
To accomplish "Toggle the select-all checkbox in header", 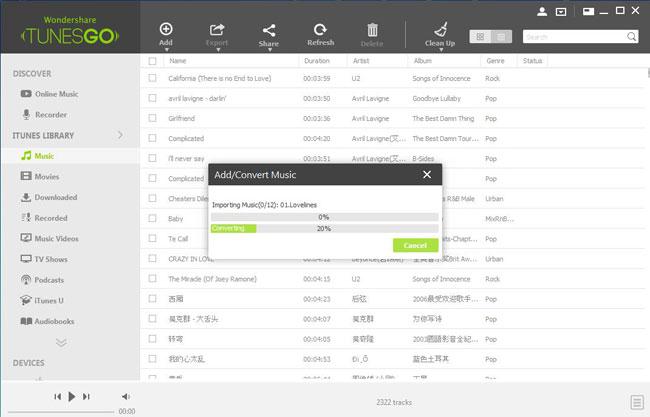I will tap(153, 61).
